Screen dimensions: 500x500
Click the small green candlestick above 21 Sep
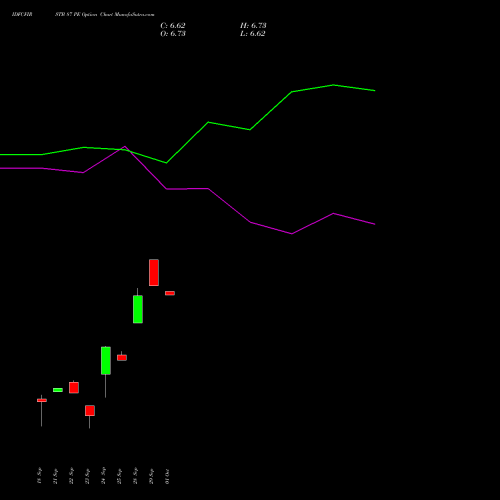(x=58, y=390)
